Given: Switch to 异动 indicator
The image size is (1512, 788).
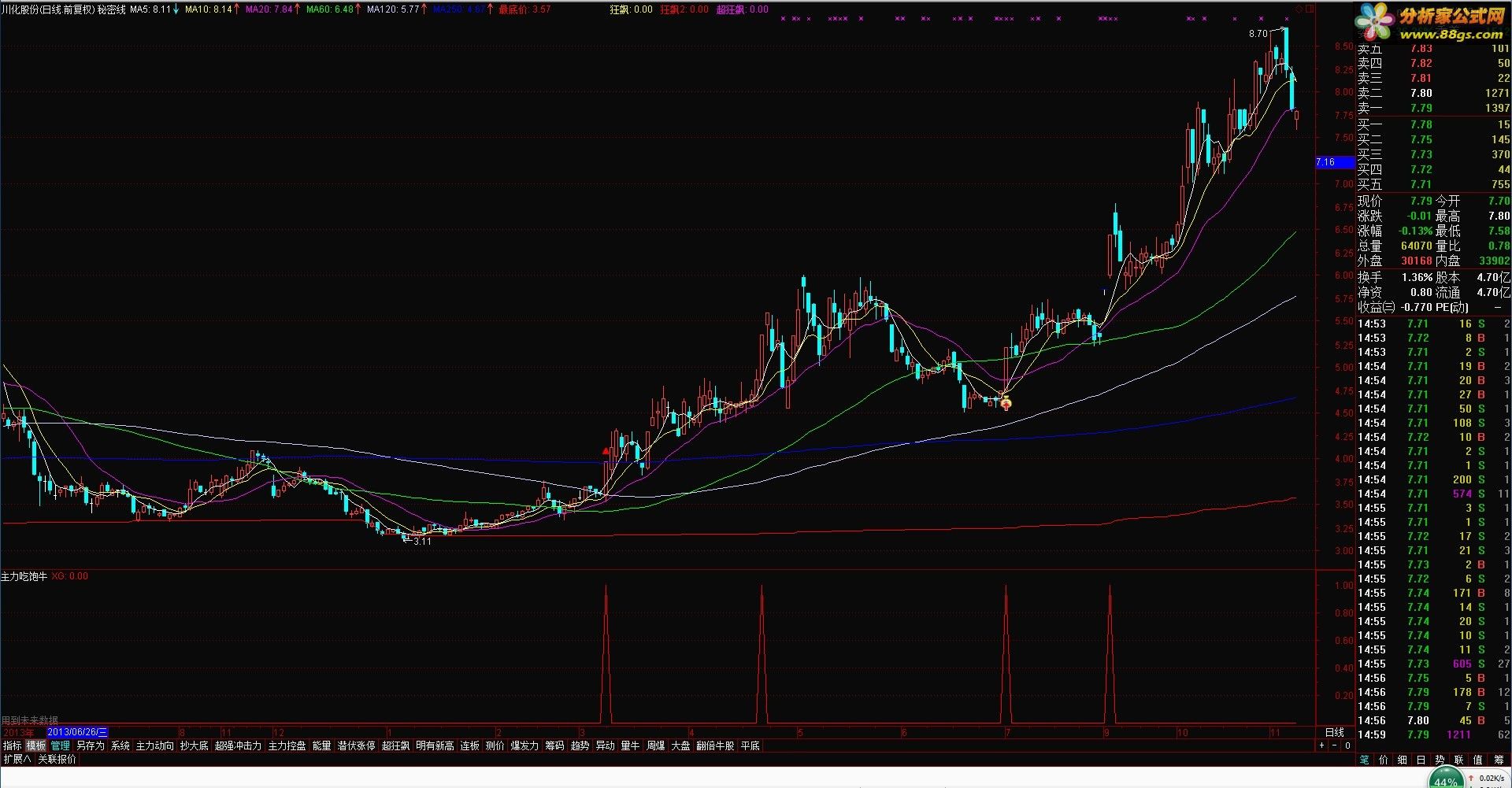Looking at the screenshot, I should pyautogui.click(x=605, y=745).
